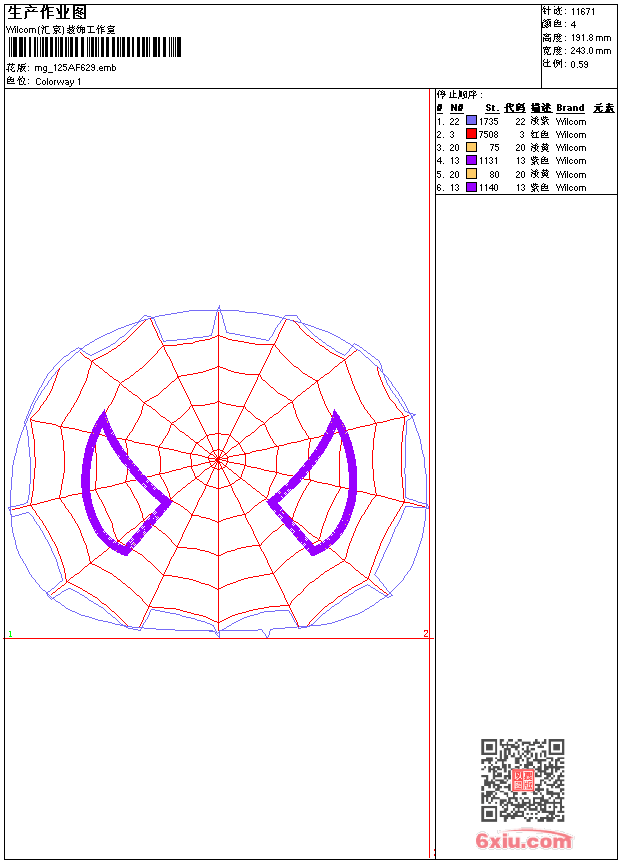Click the '停止顺序:' heading
Screen dimensions: 620x860
click(x=460, y=95)
